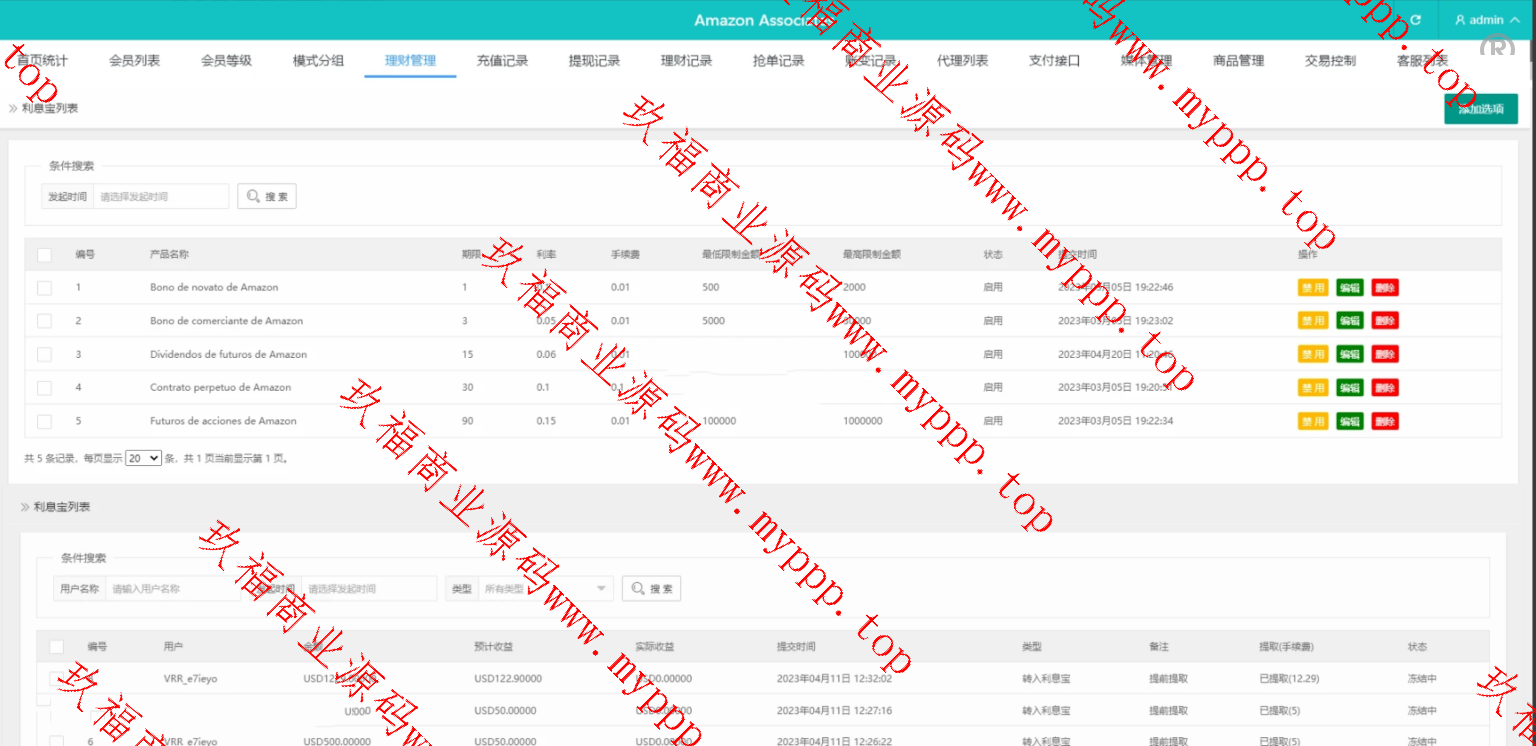Click the yellow 禁用 icon for Futuros de acciones
The image size is (1536, 746).
pyautogui.click(x=1313, y=421)
